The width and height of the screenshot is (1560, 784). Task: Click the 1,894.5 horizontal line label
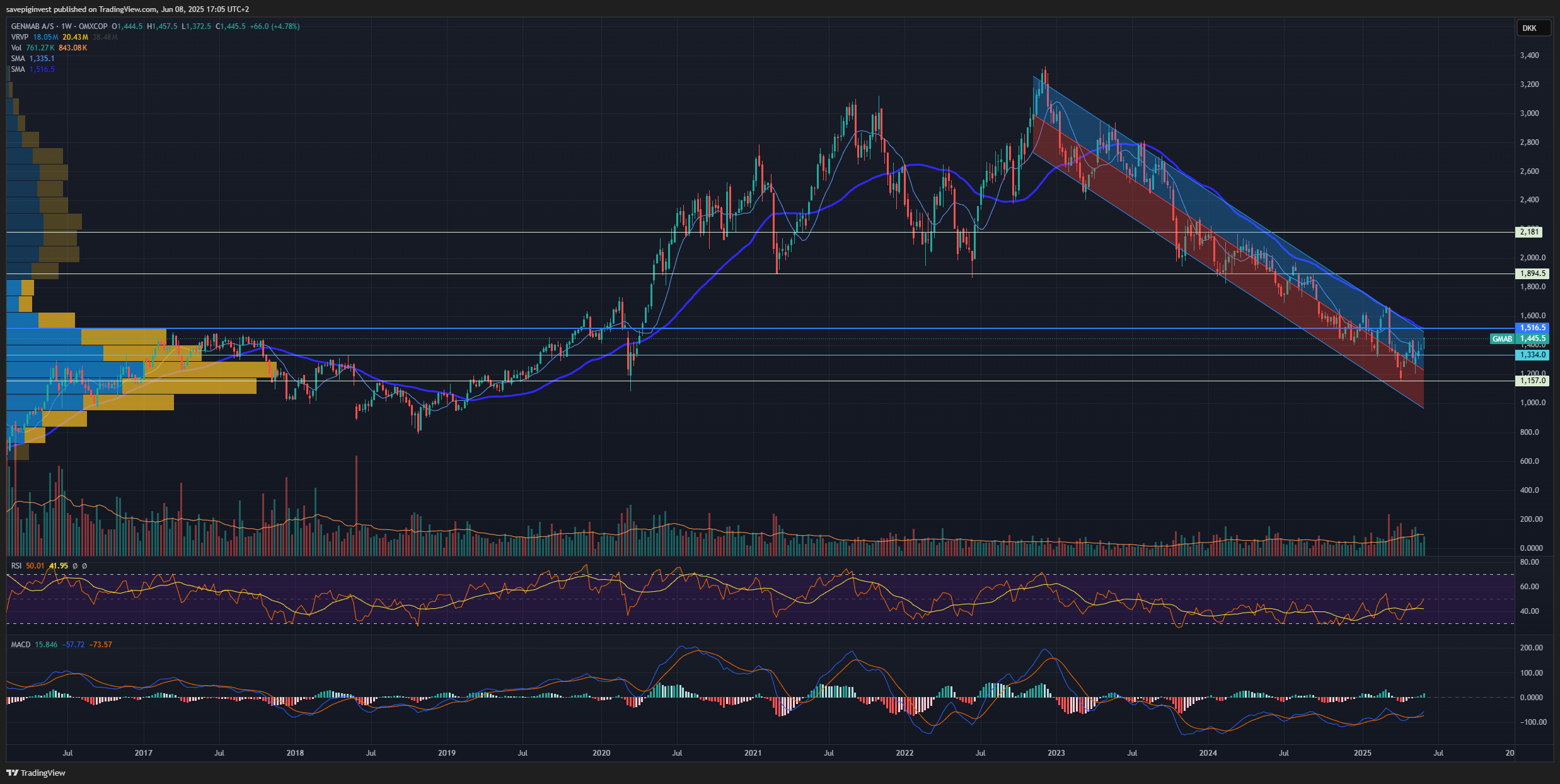1532,274
